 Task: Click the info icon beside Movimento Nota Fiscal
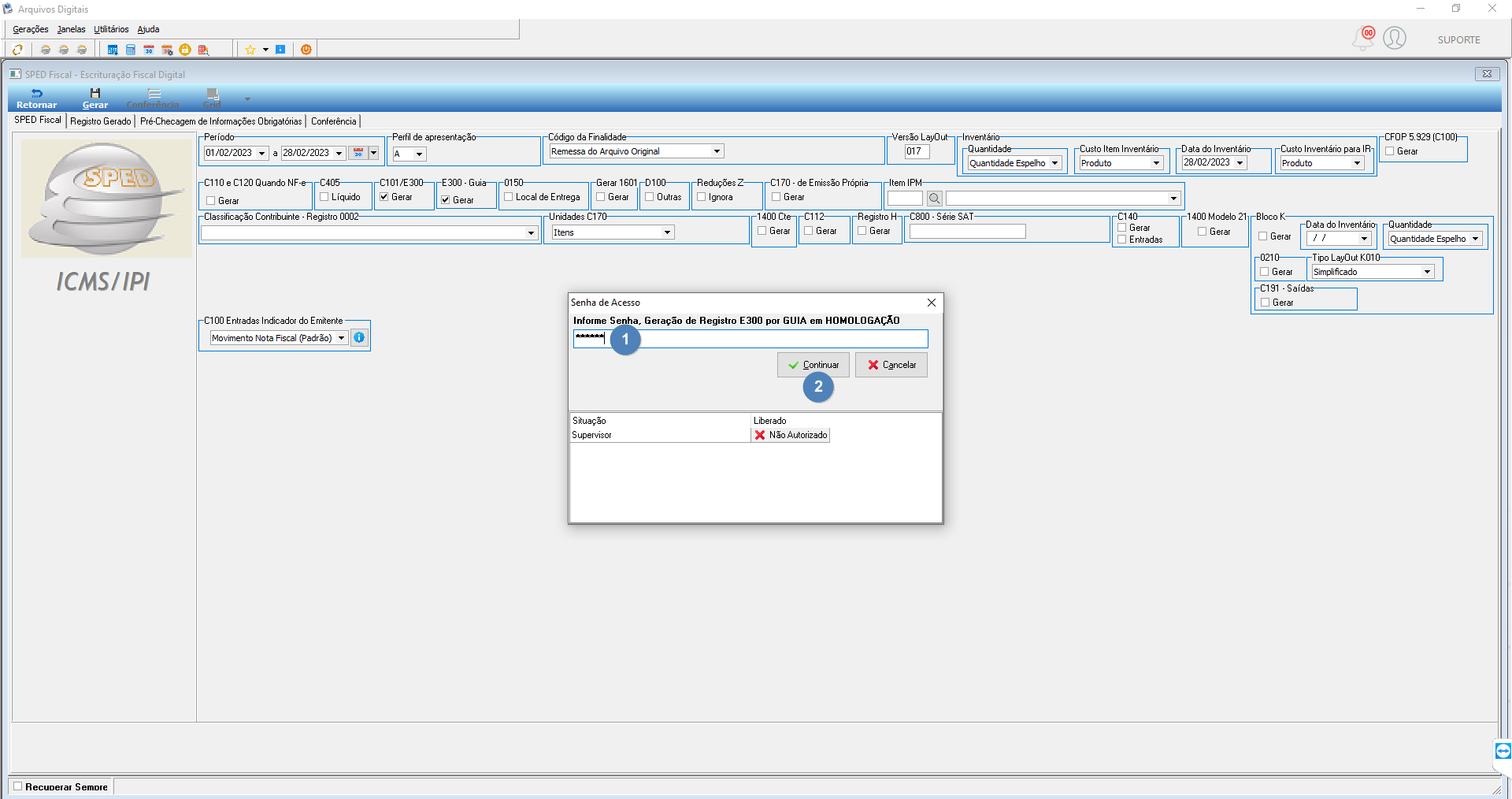(359, 337)
